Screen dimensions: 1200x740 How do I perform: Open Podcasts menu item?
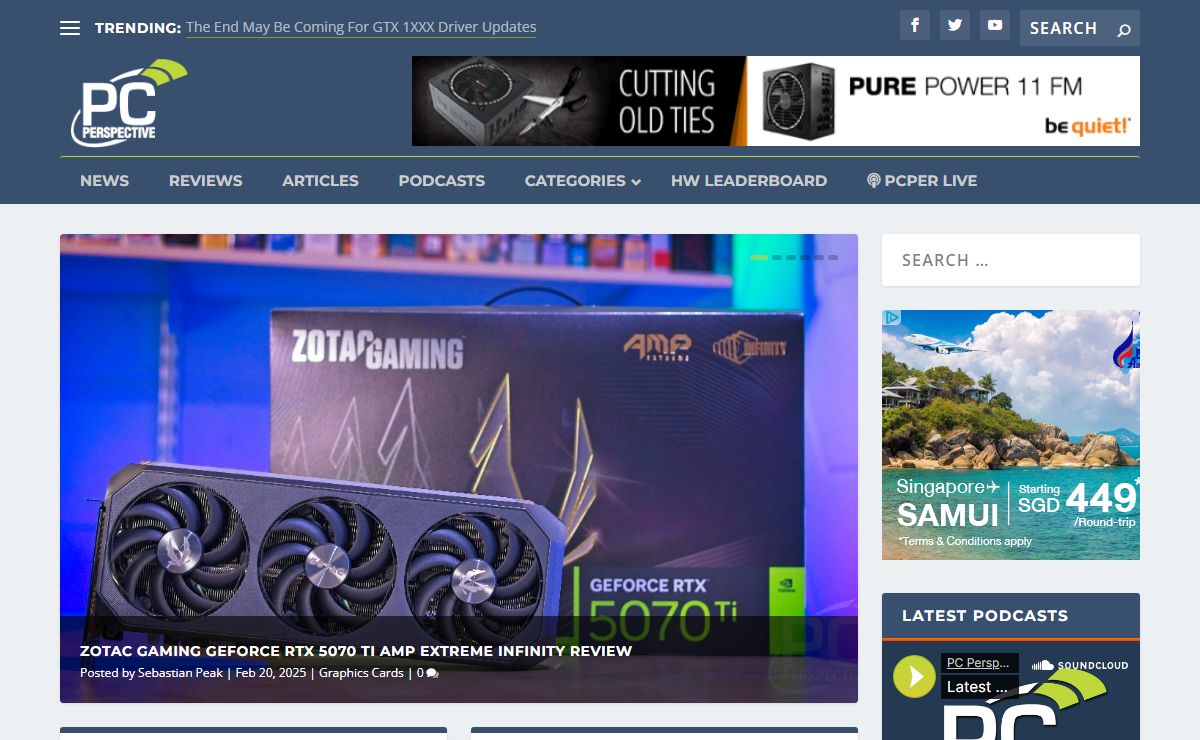coord(441,181)
